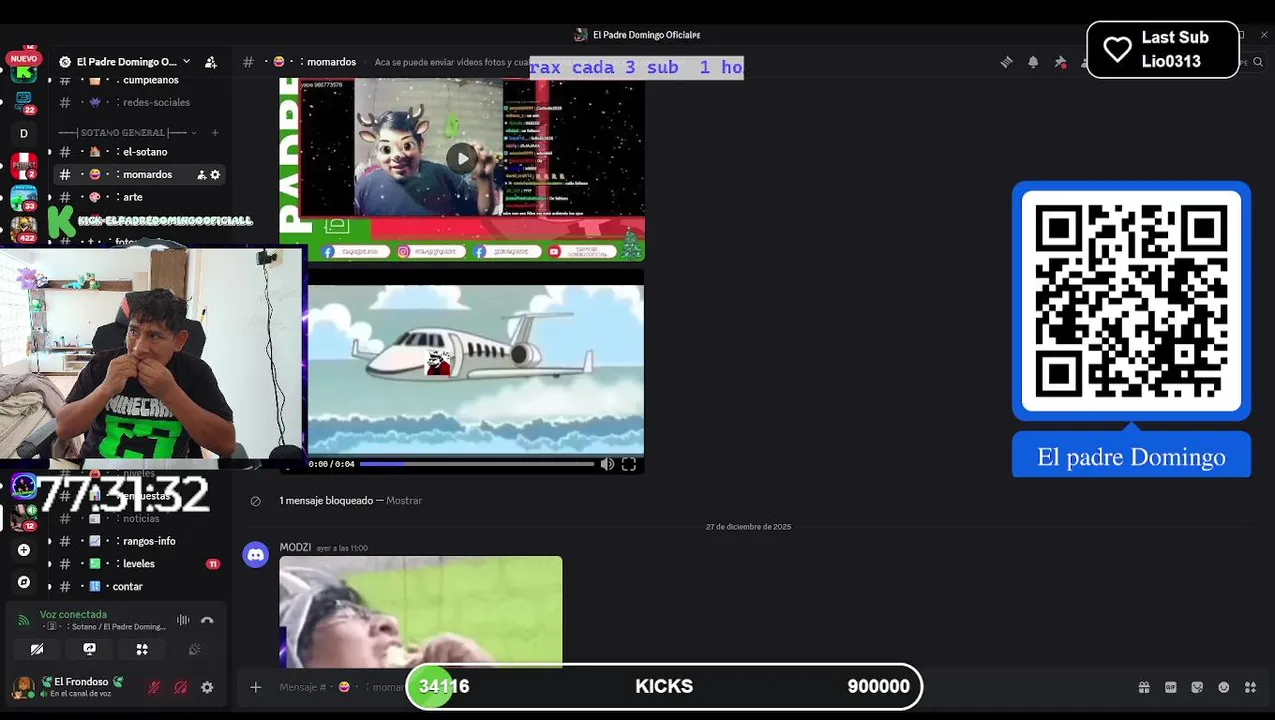
Task: Focus the message input field
Action: tap(690, 687)
